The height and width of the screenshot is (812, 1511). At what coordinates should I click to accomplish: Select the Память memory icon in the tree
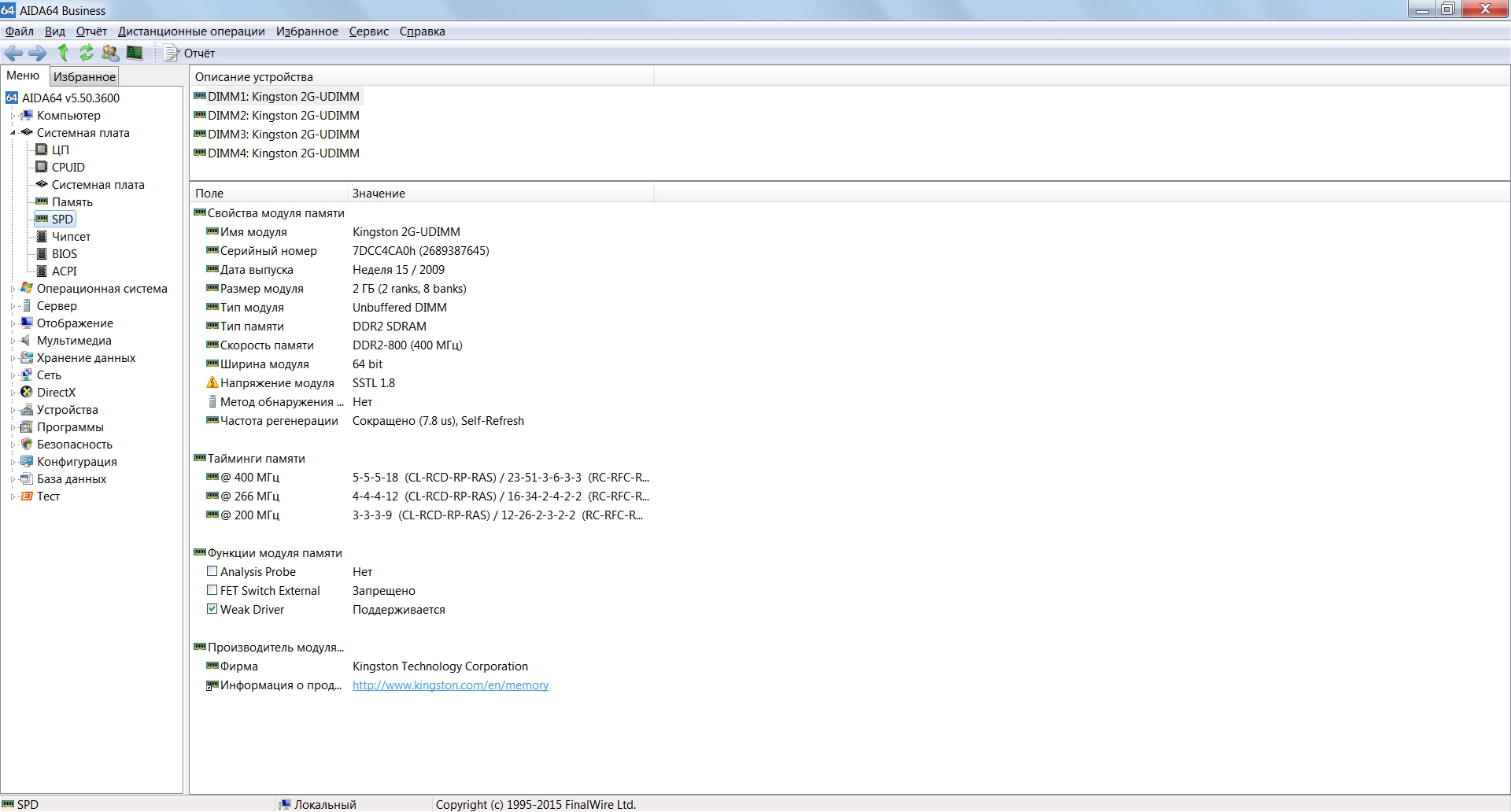point(42,201)
